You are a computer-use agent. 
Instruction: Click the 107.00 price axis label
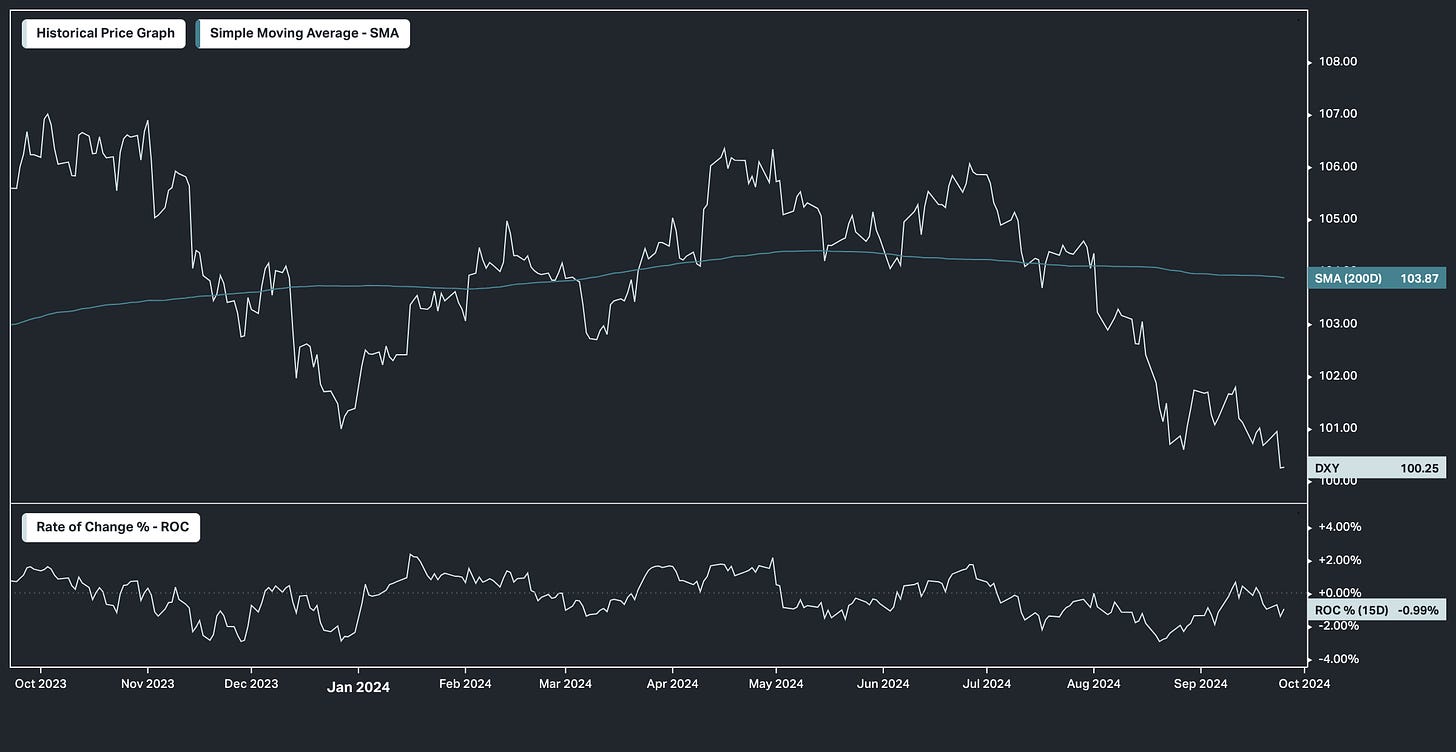(x=1340, y=114)
